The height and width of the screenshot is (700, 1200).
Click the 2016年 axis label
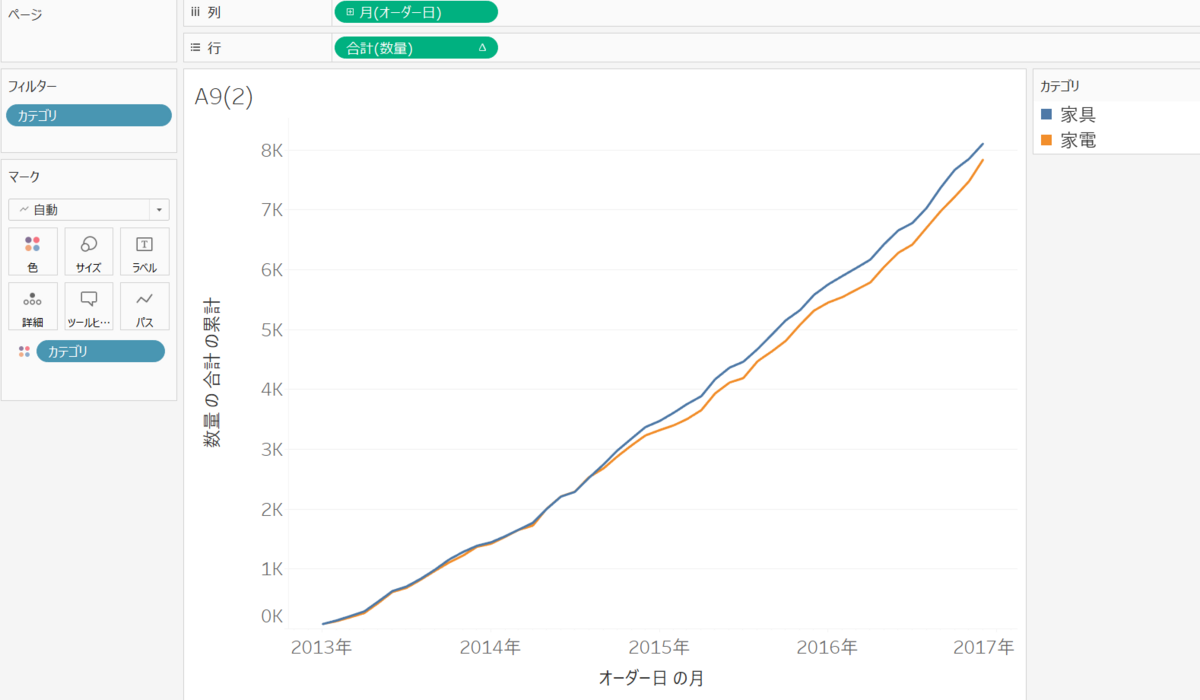827,647
